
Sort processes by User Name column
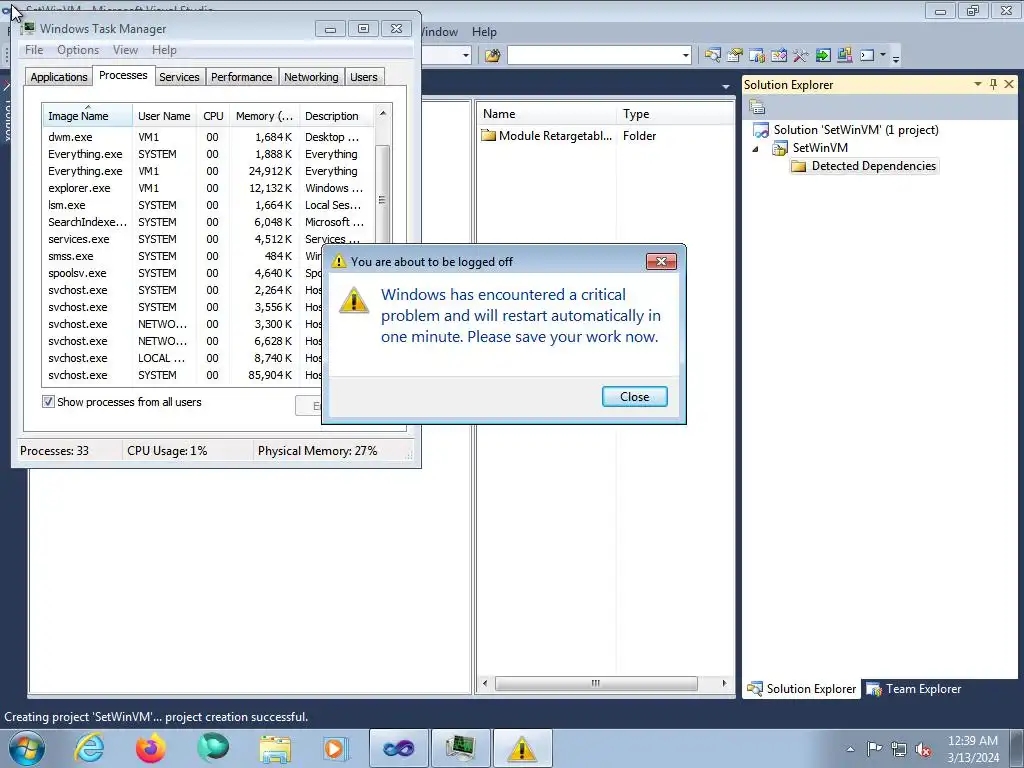coord(164,116)
